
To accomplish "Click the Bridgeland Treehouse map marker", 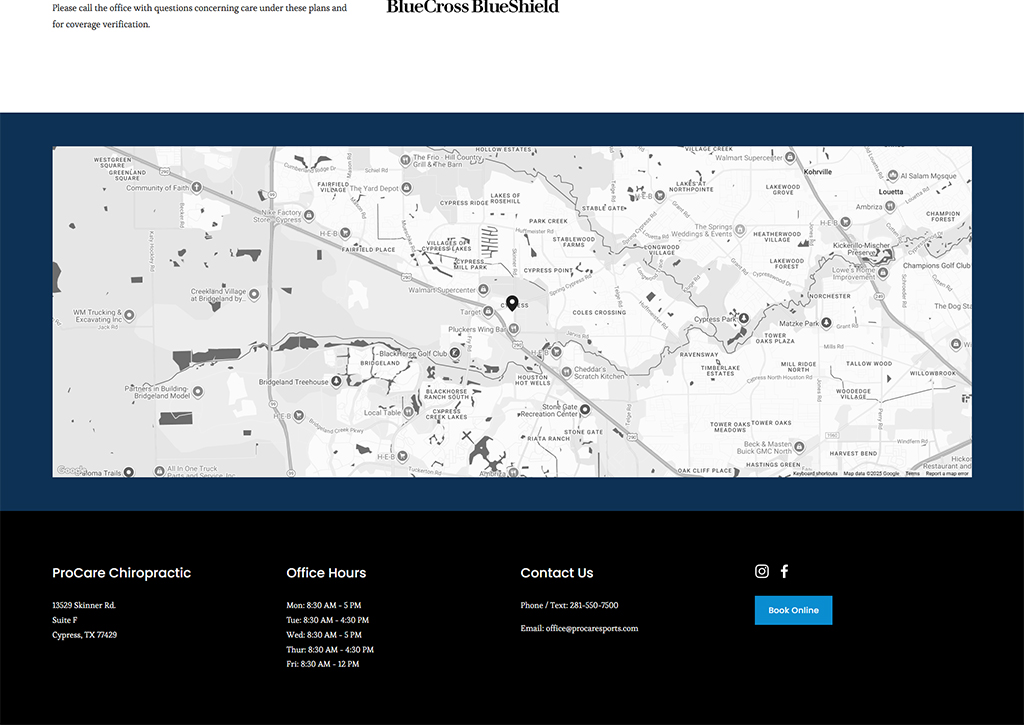I will coord(336,382).
